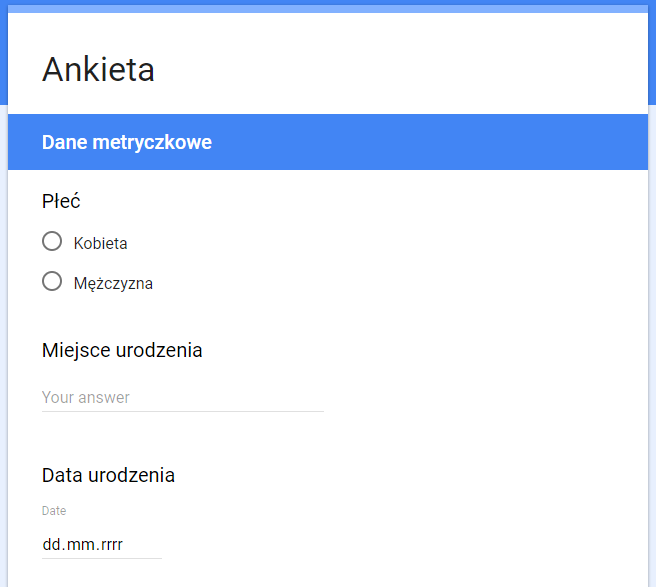Select the Kobieta radio button
656x587 pixels.
click(x=52, y=241)
